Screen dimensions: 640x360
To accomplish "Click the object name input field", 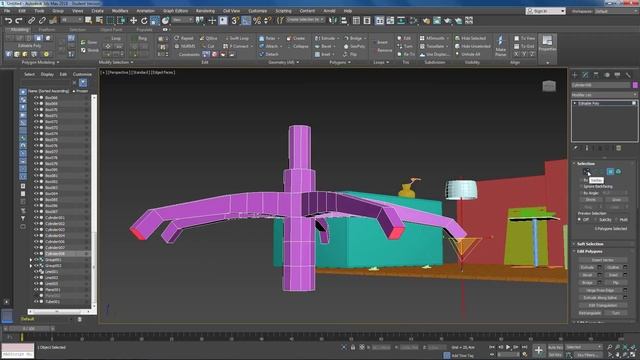I will [601, 85].
